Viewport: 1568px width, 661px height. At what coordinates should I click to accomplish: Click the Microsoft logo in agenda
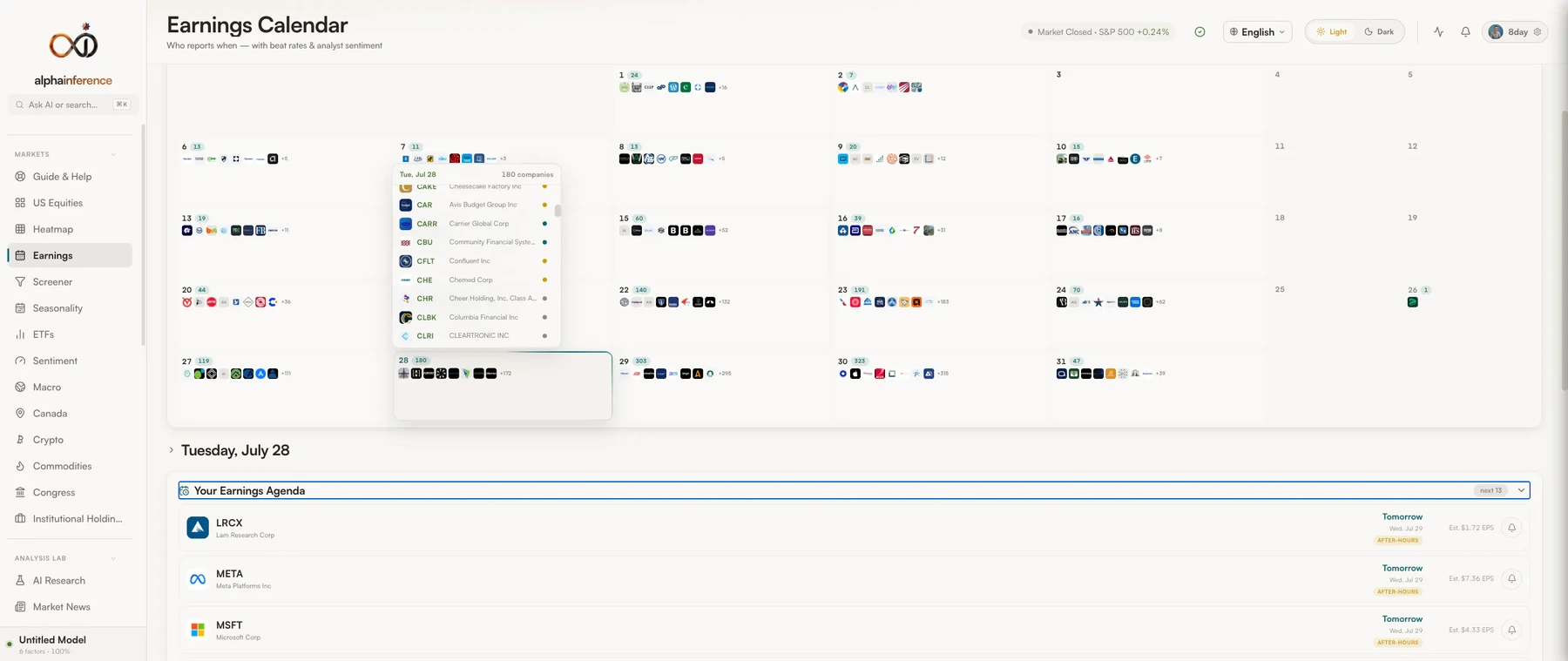click(198, 629)
